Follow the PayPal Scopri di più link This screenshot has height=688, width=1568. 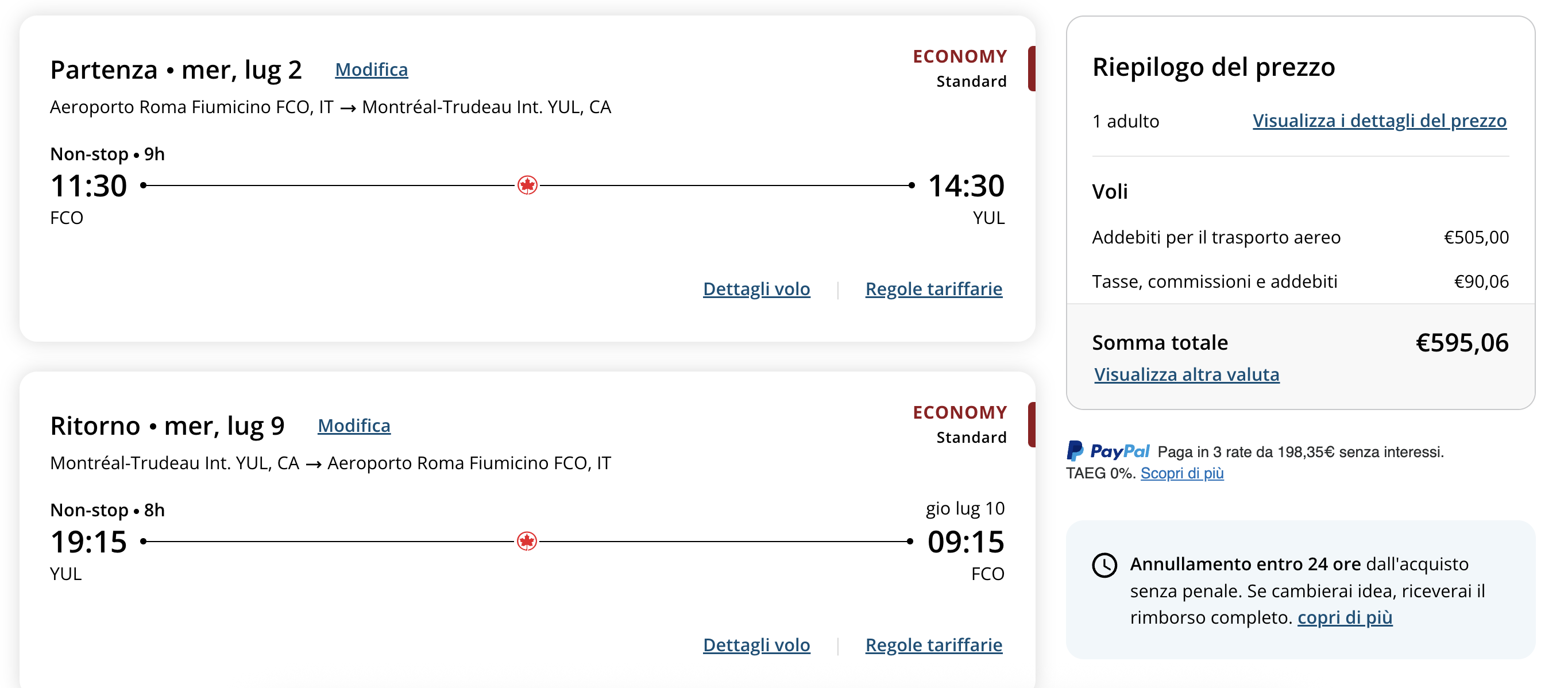tap(1181, 473)
